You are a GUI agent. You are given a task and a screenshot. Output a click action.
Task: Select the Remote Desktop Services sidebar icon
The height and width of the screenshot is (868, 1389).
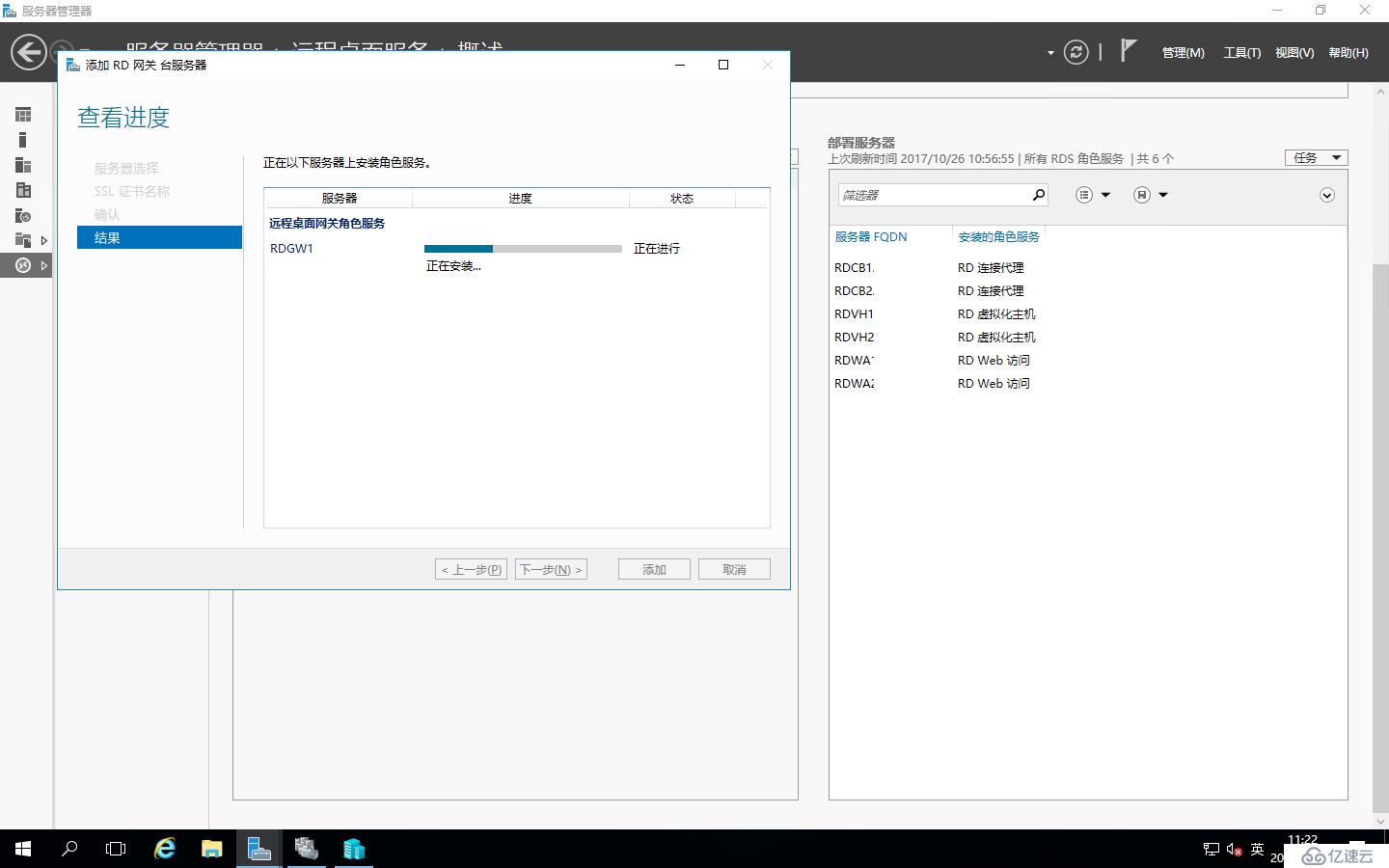click(23, 265)
